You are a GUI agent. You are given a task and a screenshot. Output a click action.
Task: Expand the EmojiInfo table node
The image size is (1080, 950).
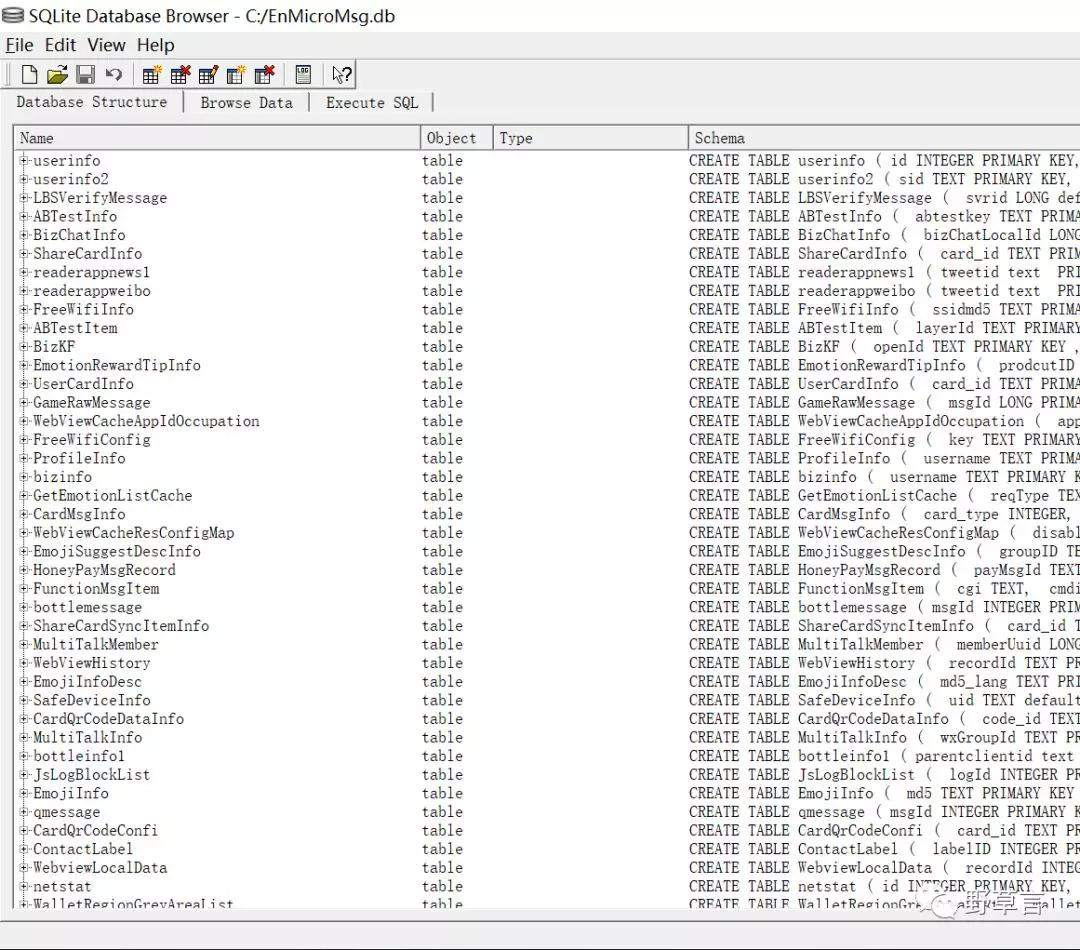tap(24, 793)
